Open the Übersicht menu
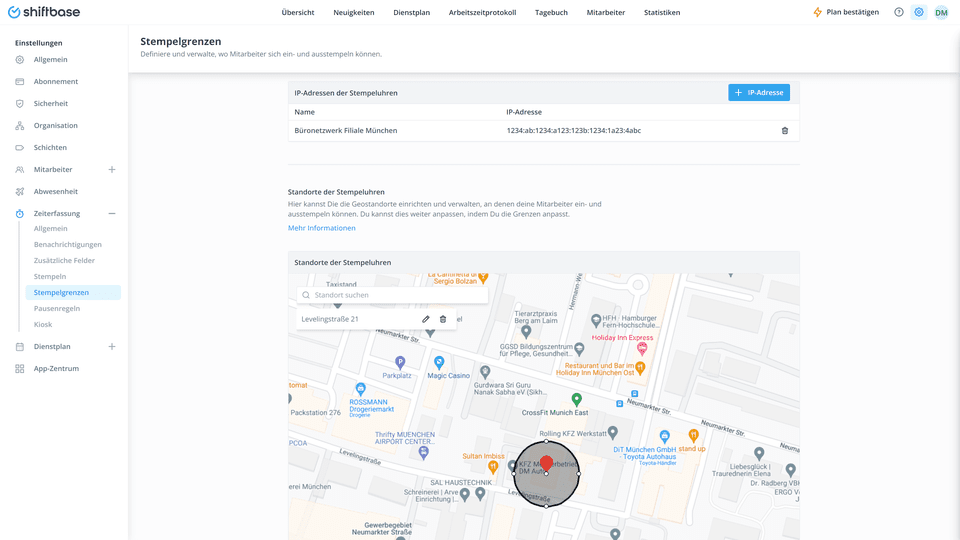The image size is (960, 540). 298,12
